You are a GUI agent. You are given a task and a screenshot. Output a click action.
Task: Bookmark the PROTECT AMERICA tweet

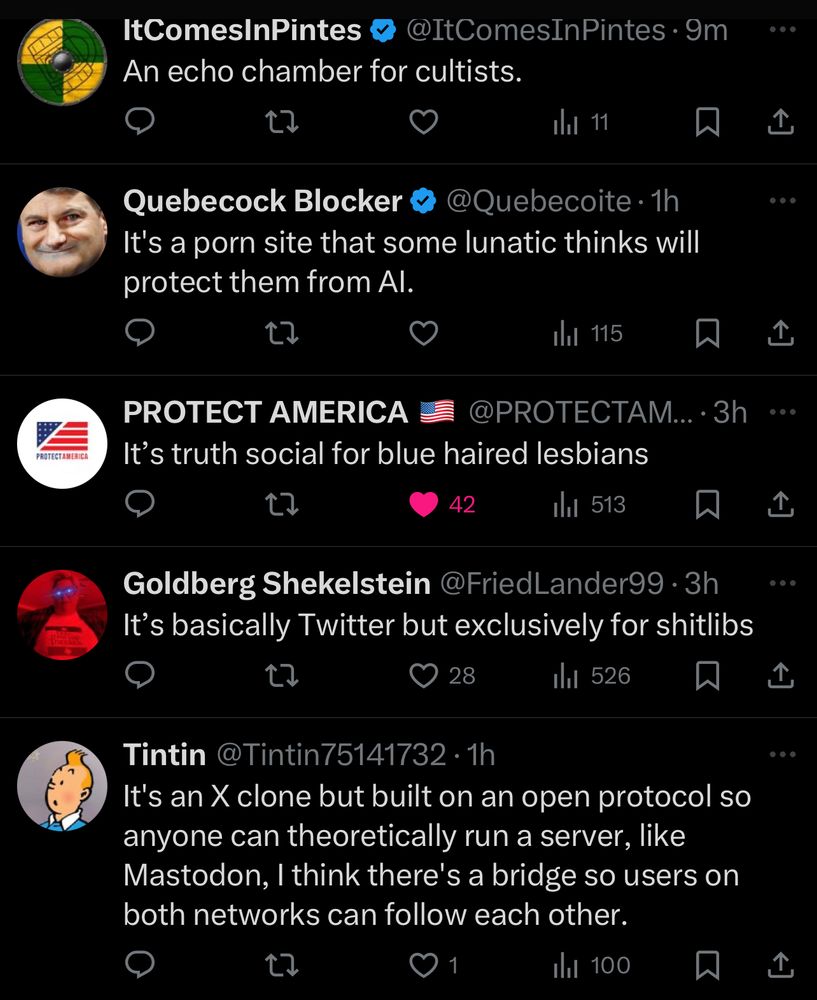pyautogui.click(x=707, y=504)
